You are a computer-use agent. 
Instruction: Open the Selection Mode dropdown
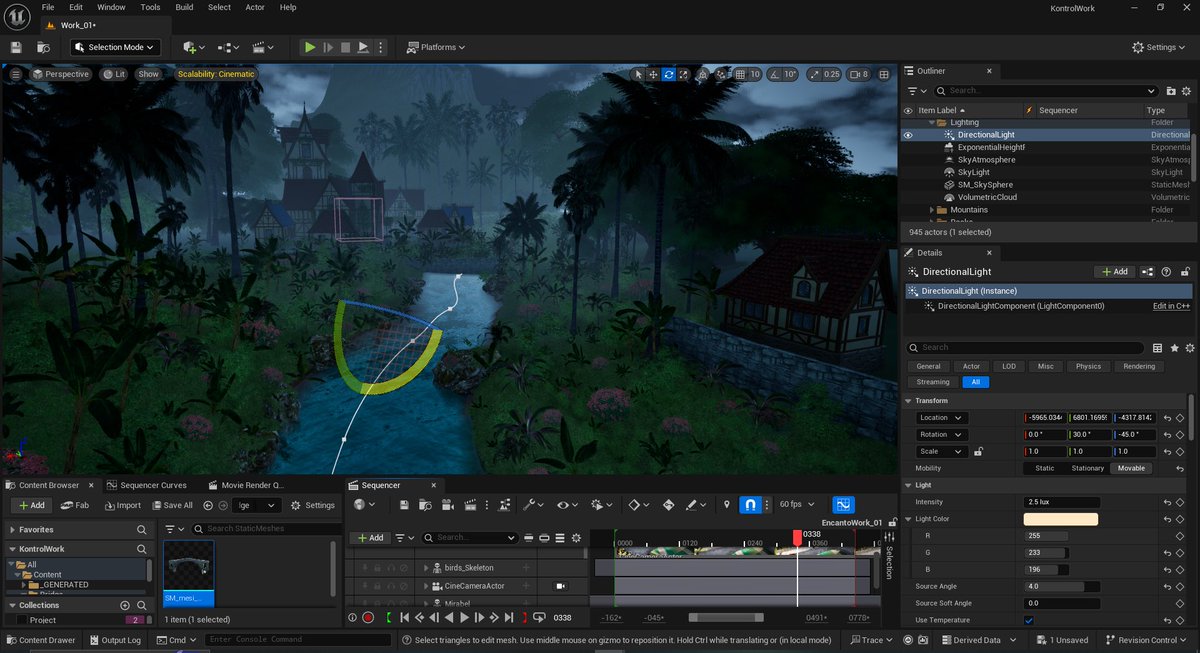pos(113,47)
